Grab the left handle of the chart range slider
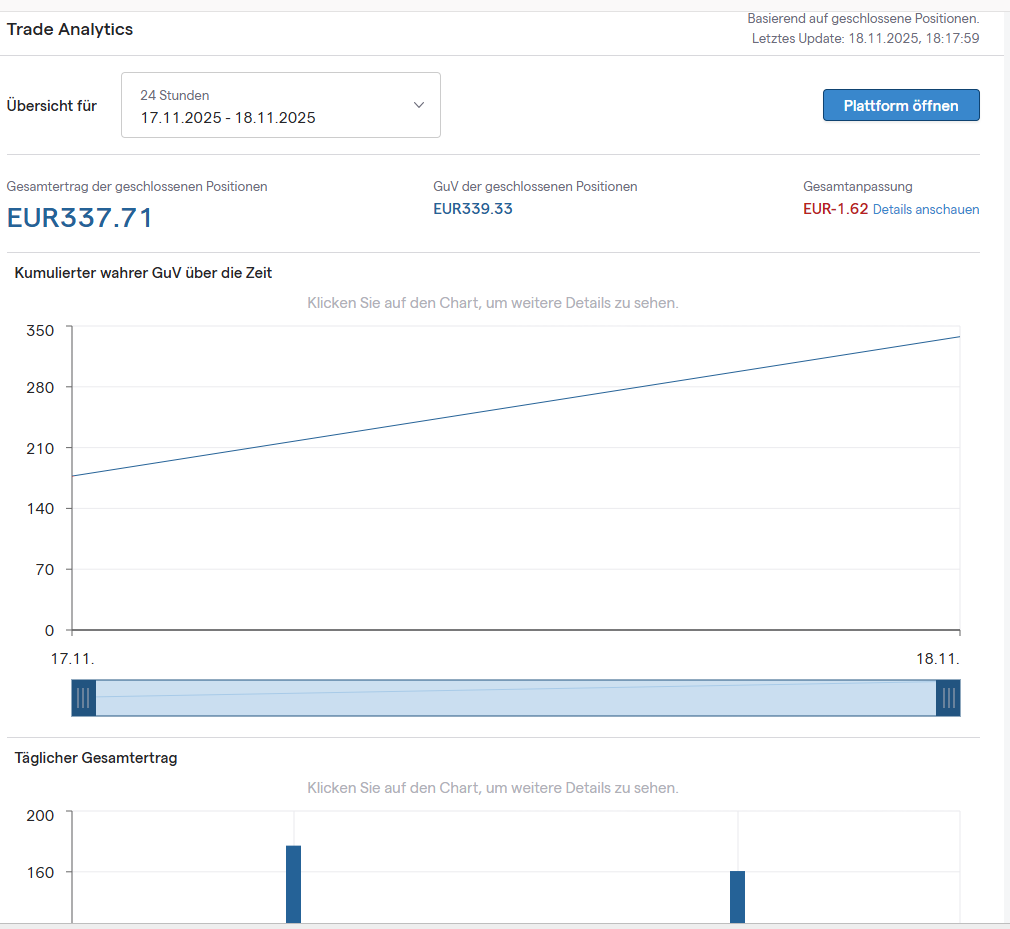Viewport: 1010px width, 929px height. click(x=83, y=698)
